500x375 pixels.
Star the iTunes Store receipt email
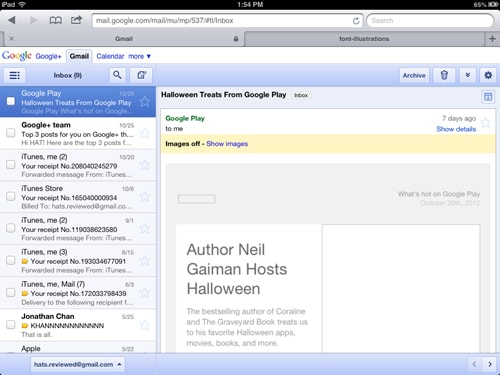tap(145, 197)
